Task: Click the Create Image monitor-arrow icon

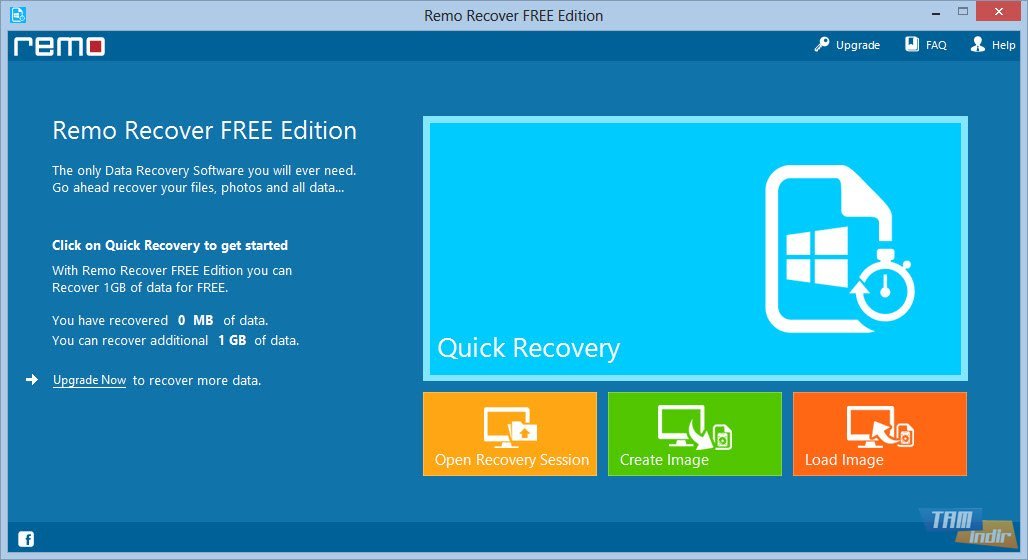Action: 694,427
